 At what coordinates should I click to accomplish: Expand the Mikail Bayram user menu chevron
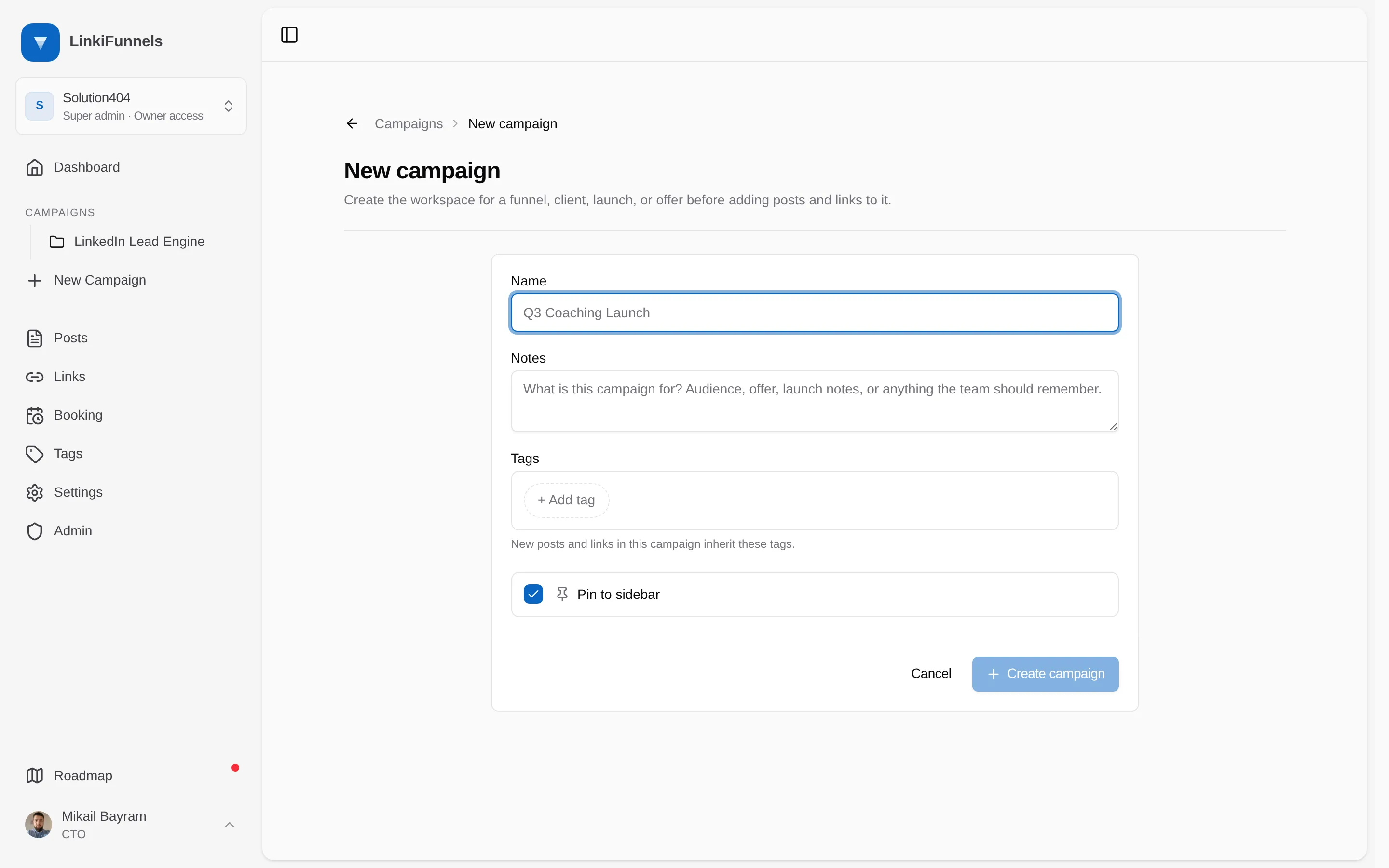click(230, 825)
